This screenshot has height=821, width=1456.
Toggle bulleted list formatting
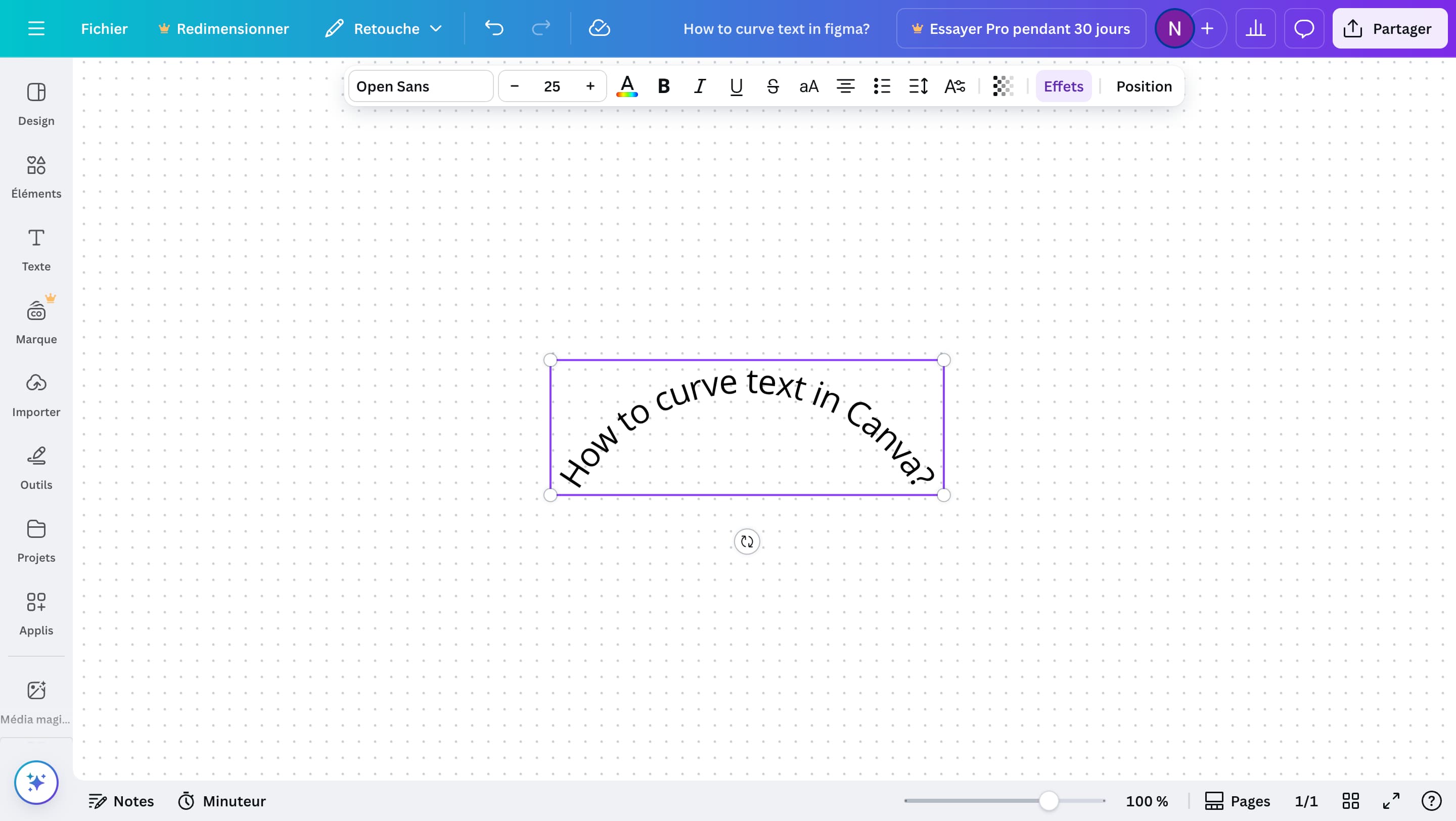[x=882, y=86]
